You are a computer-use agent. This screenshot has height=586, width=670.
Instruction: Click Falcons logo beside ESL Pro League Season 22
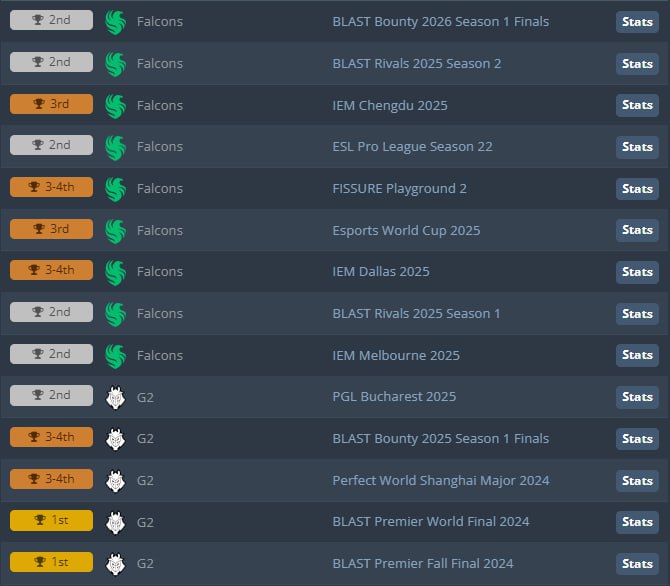115,147
